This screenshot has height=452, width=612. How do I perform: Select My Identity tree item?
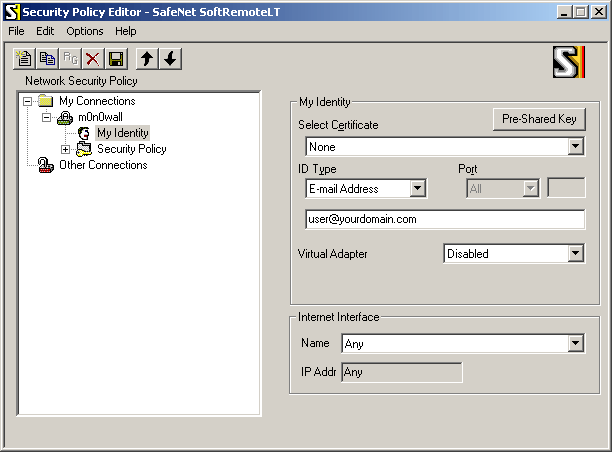(x=123, y=133)
